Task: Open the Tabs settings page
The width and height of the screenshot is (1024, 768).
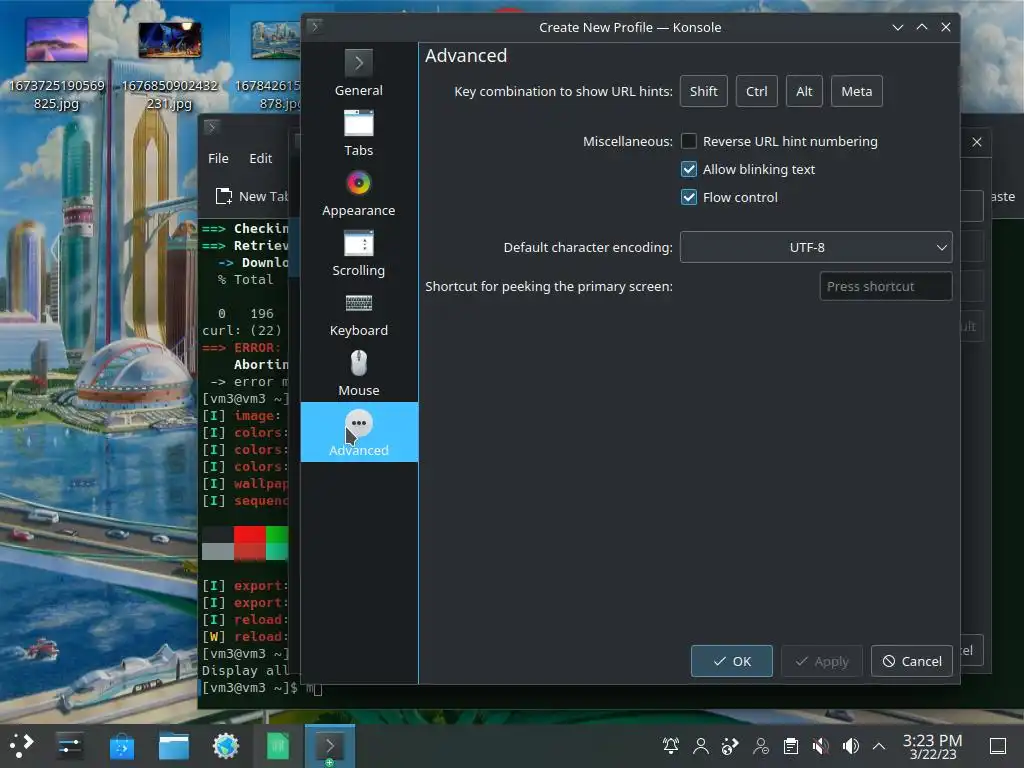Action: (359, 133)
